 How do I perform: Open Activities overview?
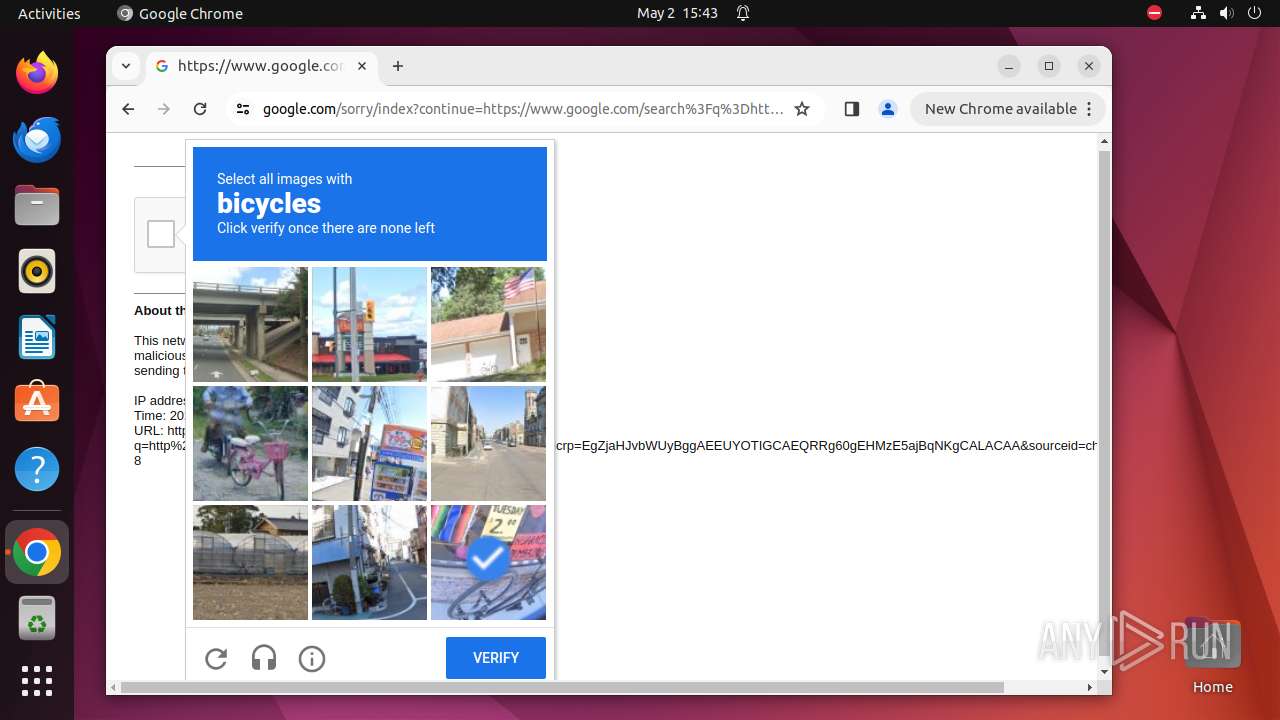tap(49, 13)
